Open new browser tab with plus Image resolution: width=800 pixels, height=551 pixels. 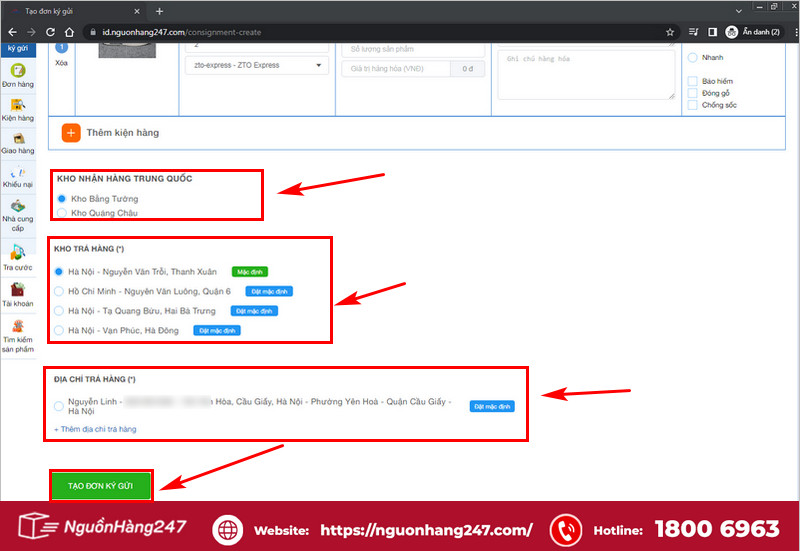pyautogui.click(x=159, y=11)
